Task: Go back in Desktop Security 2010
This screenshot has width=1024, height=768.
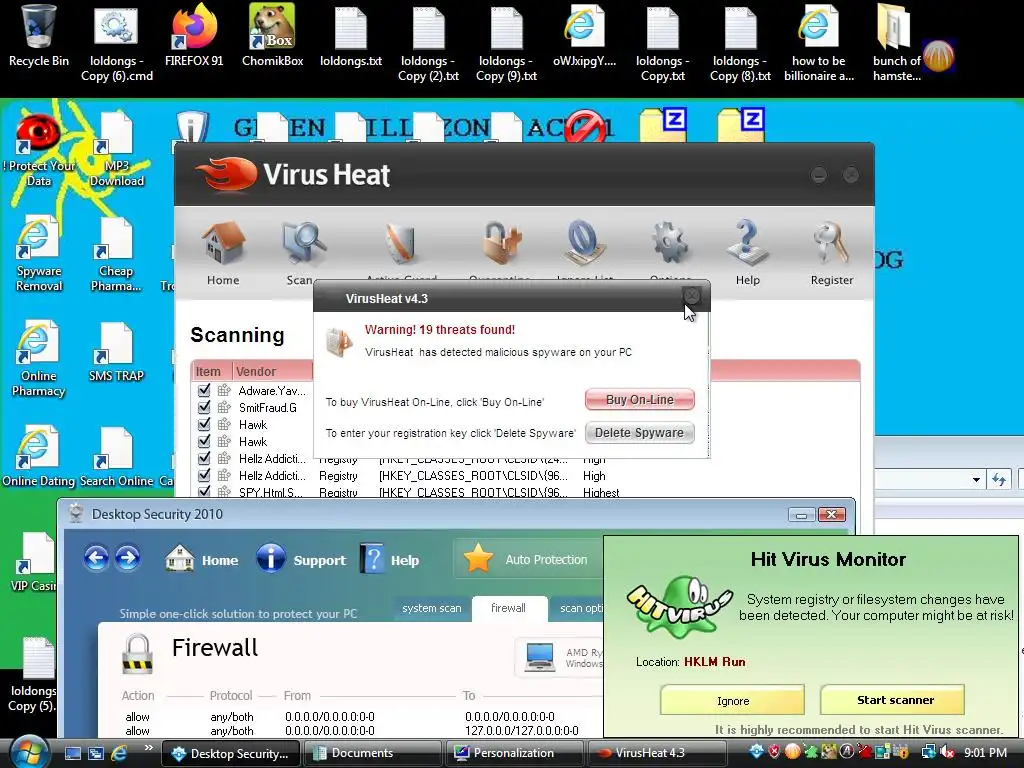Action: (96, 559)
